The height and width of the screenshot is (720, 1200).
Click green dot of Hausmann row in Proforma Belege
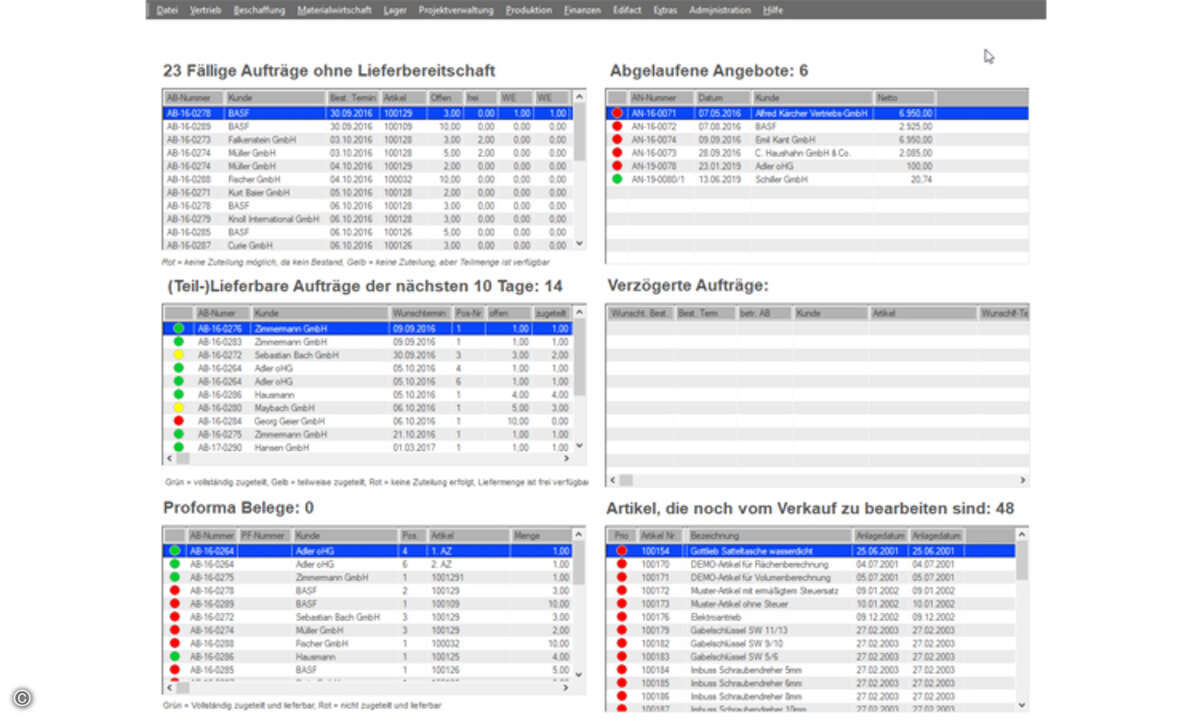point(175,656)
